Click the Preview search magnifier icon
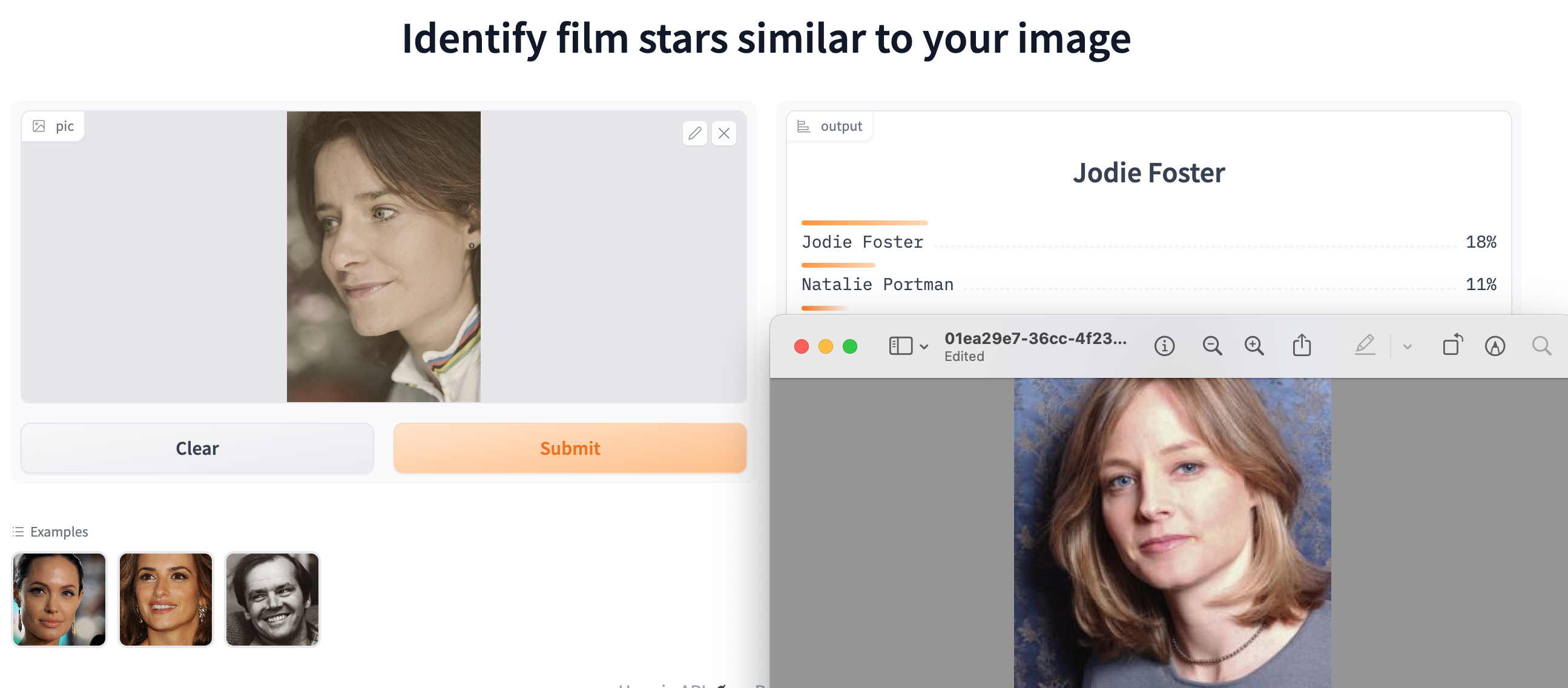 1541,346
